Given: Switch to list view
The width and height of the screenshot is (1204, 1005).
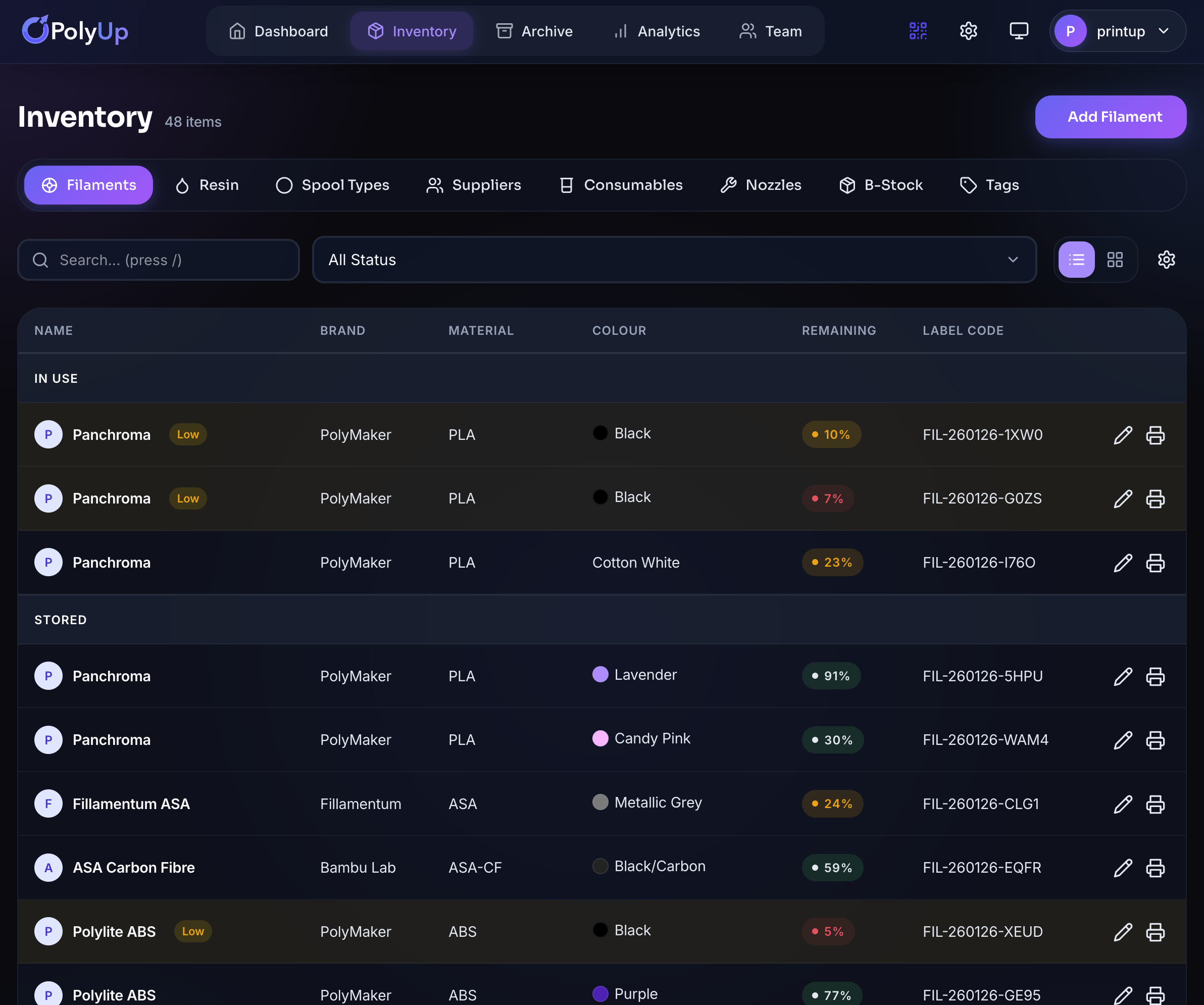Looking at the screenshot, I should [x=1076, y=260].
